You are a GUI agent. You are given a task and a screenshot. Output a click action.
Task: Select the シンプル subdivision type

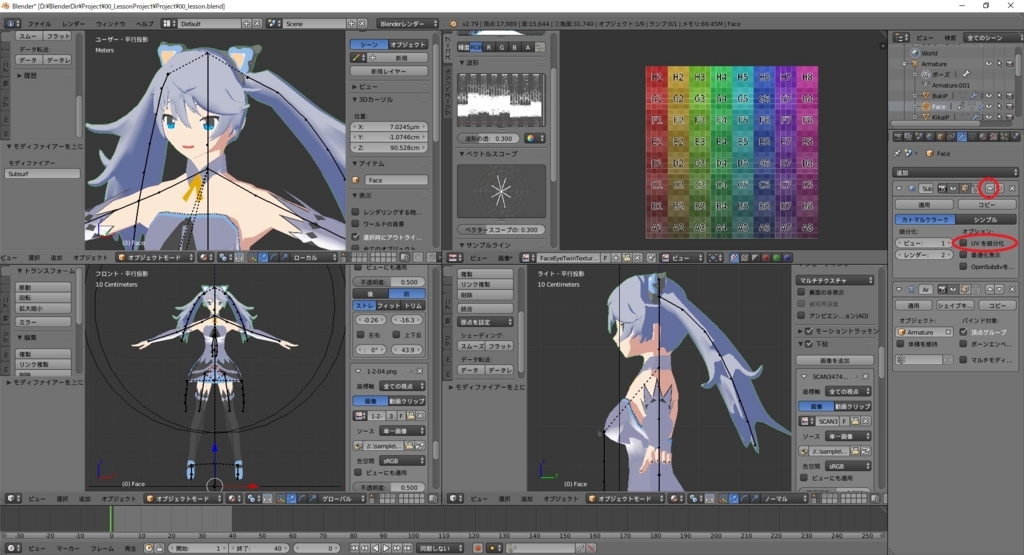[x=985, y=219]
